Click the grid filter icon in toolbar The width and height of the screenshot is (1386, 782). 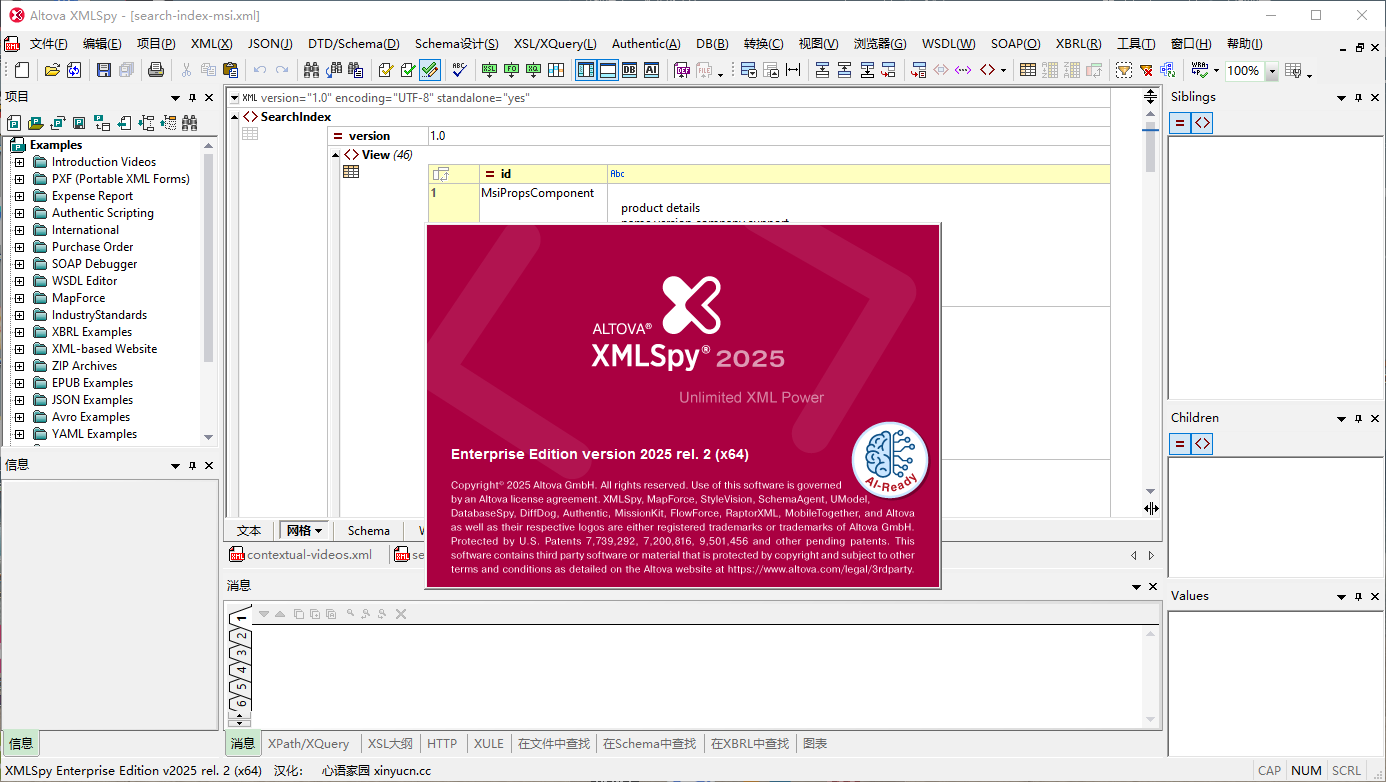1123,70
